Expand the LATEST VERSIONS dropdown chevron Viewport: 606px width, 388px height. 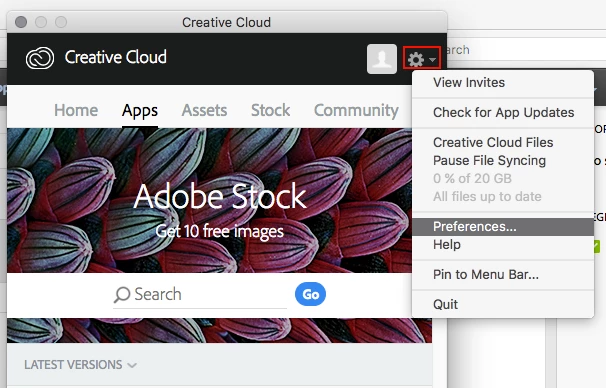point(132,365)
